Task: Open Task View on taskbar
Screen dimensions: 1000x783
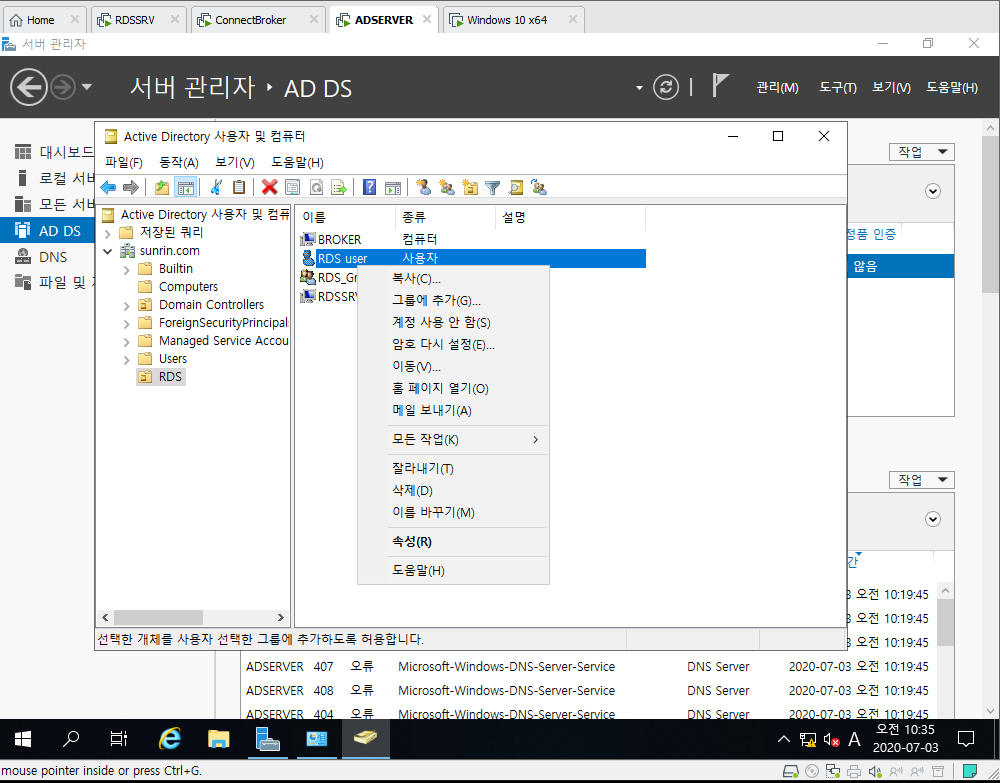Action: pyautogui.click(x=119, y=738)
